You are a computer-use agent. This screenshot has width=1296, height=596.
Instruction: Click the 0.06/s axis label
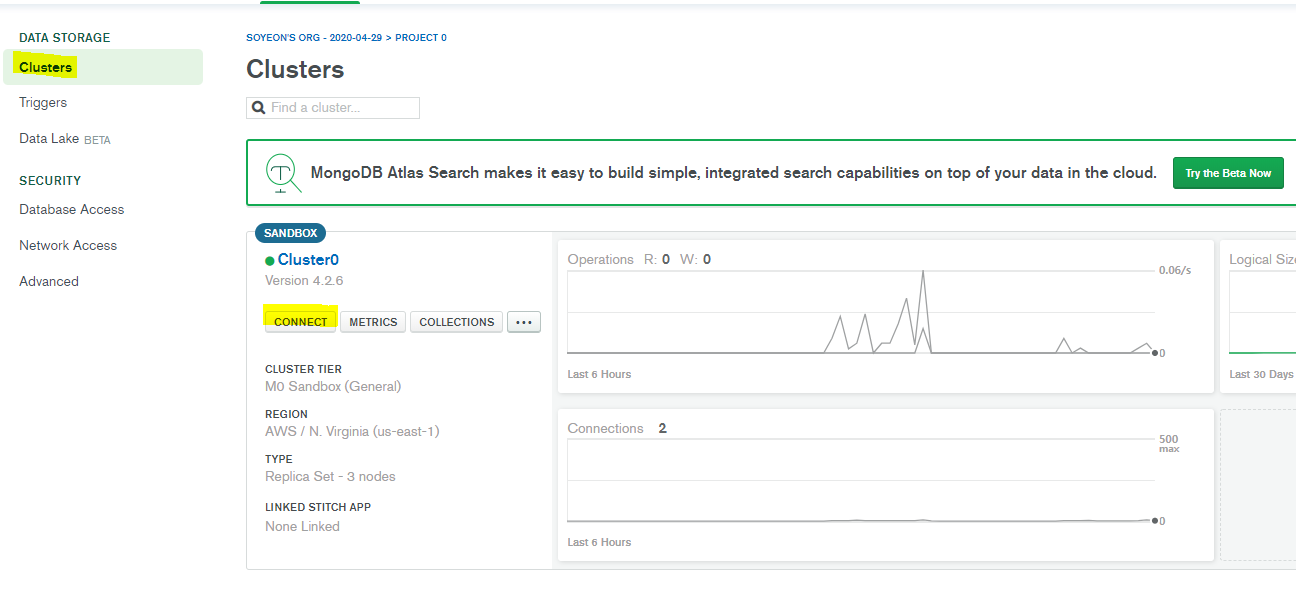(x=1175, y=271)
